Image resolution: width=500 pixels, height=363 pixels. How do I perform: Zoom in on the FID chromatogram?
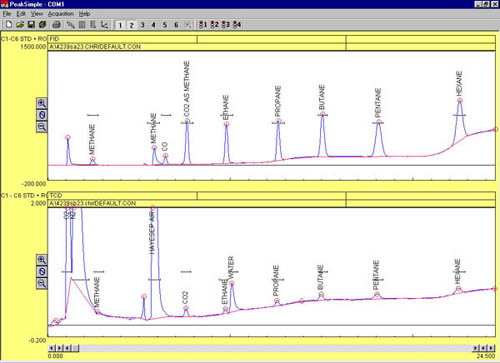click(42, 103)
